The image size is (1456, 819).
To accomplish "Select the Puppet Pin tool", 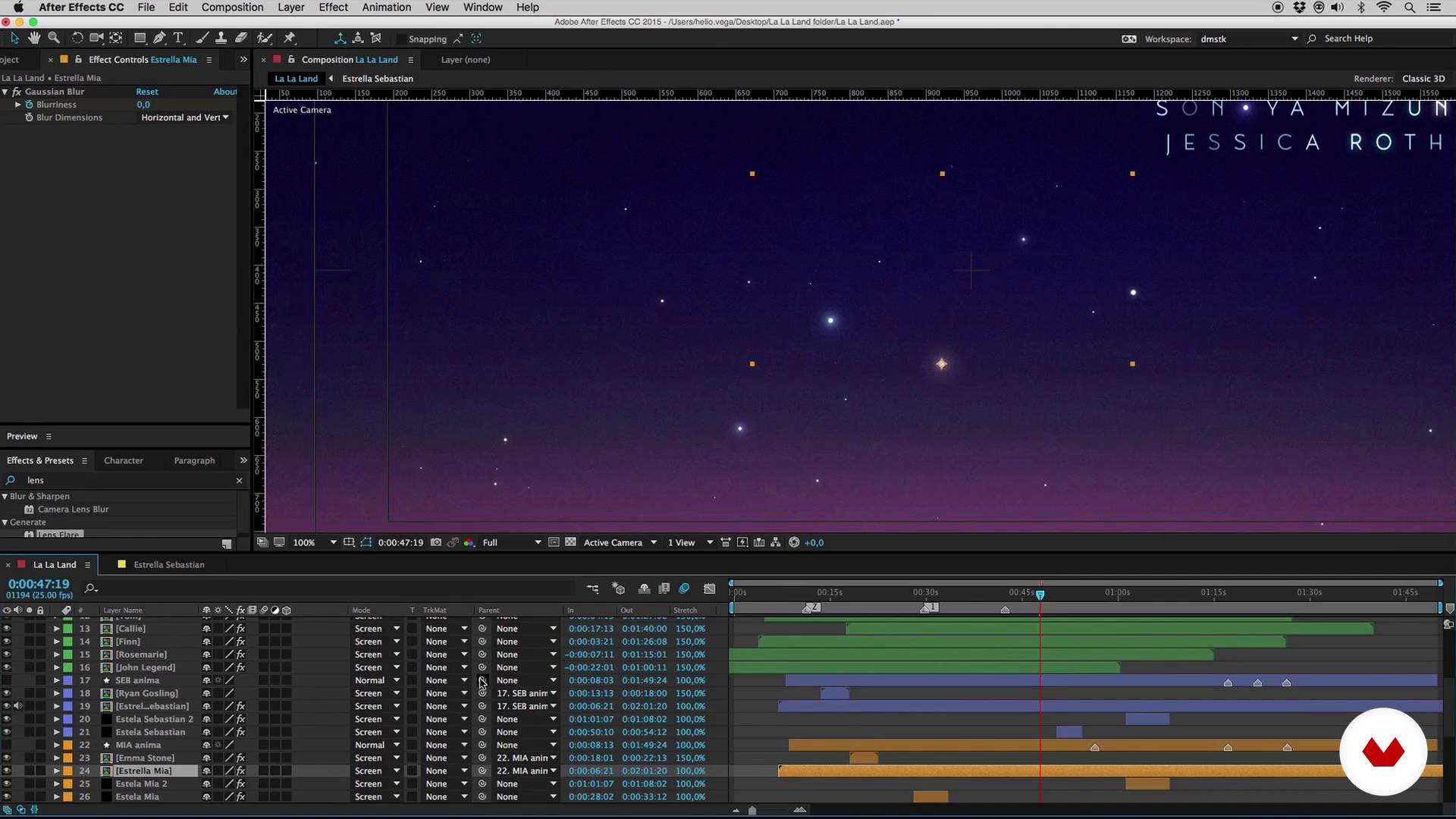I will tap(289, 38).
